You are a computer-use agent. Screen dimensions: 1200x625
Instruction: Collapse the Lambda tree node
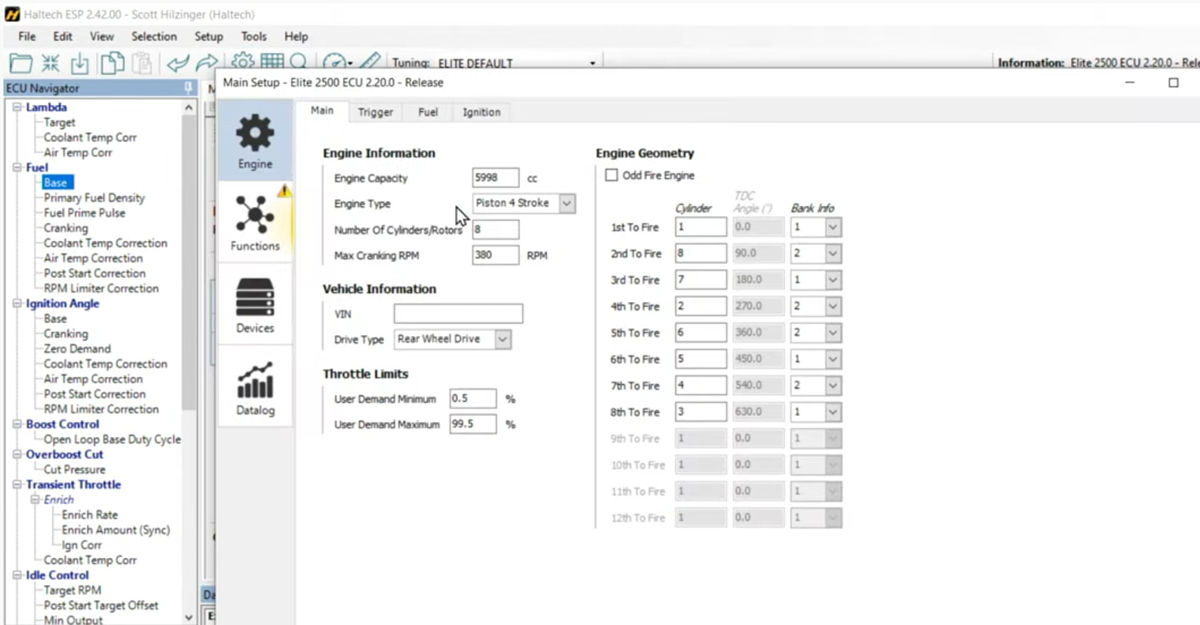(16, 107)
